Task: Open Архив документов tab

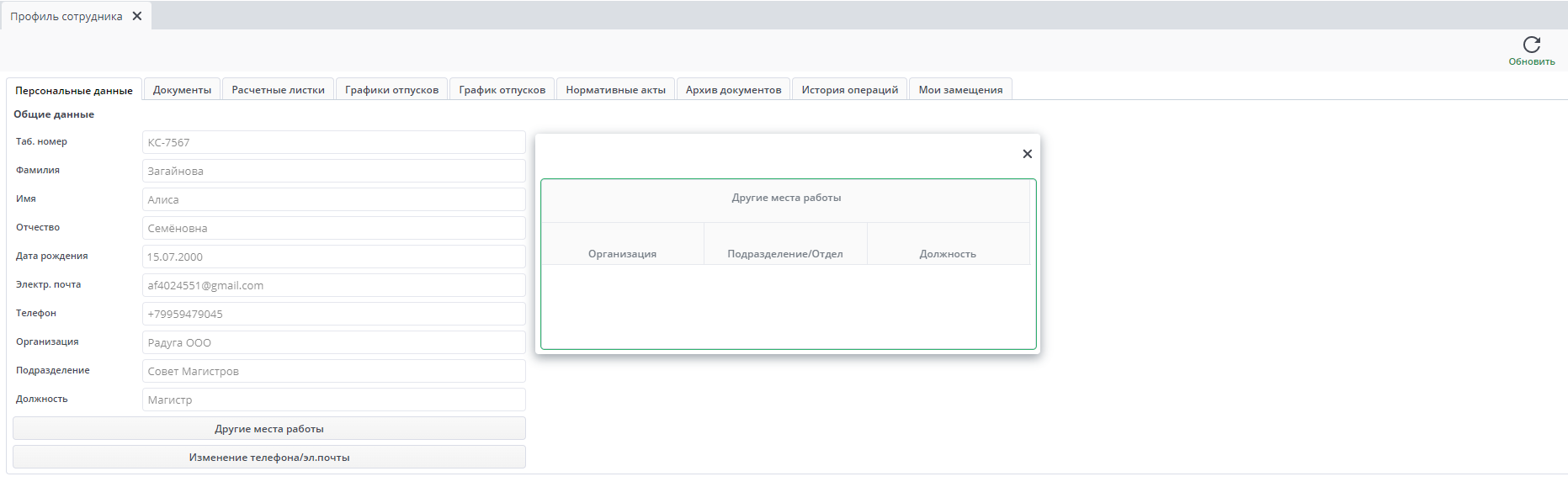Action: [x=733, y=90]
